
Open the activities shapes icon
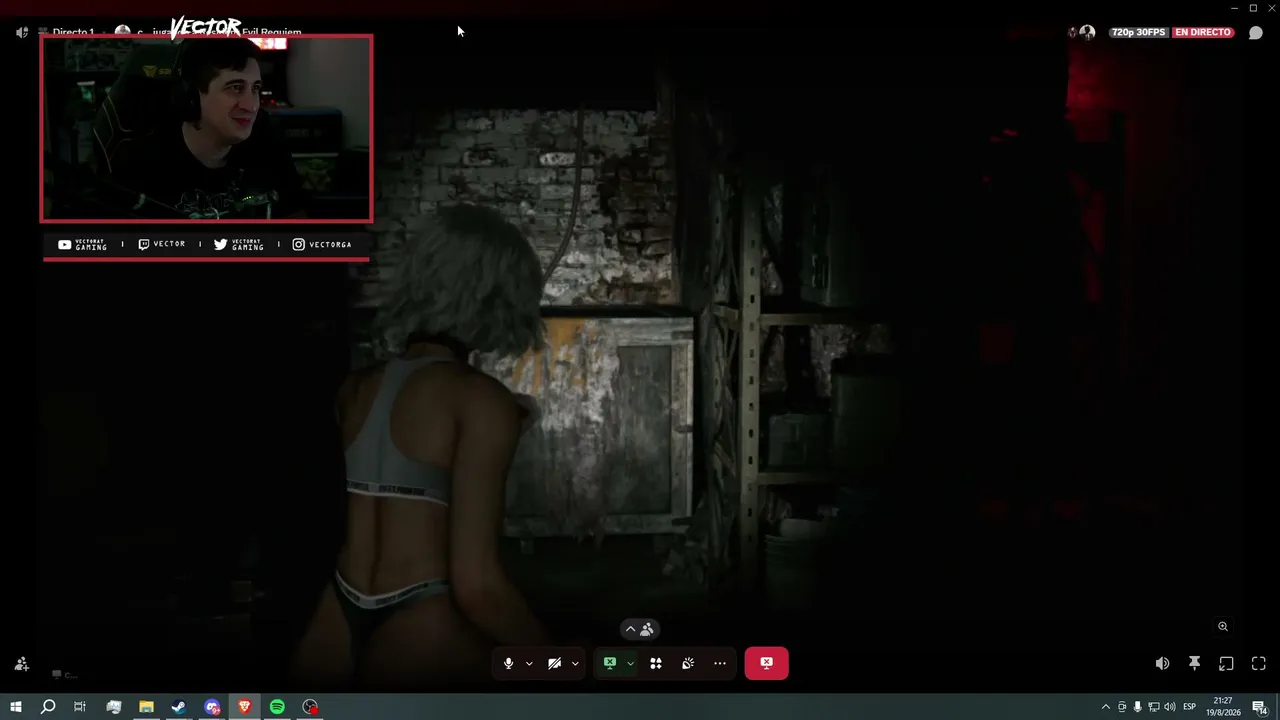click(656, 663)
